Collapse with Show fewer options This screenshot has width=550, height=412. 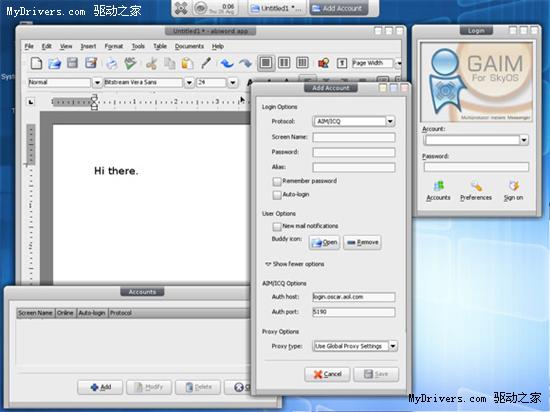coord(295,264)
